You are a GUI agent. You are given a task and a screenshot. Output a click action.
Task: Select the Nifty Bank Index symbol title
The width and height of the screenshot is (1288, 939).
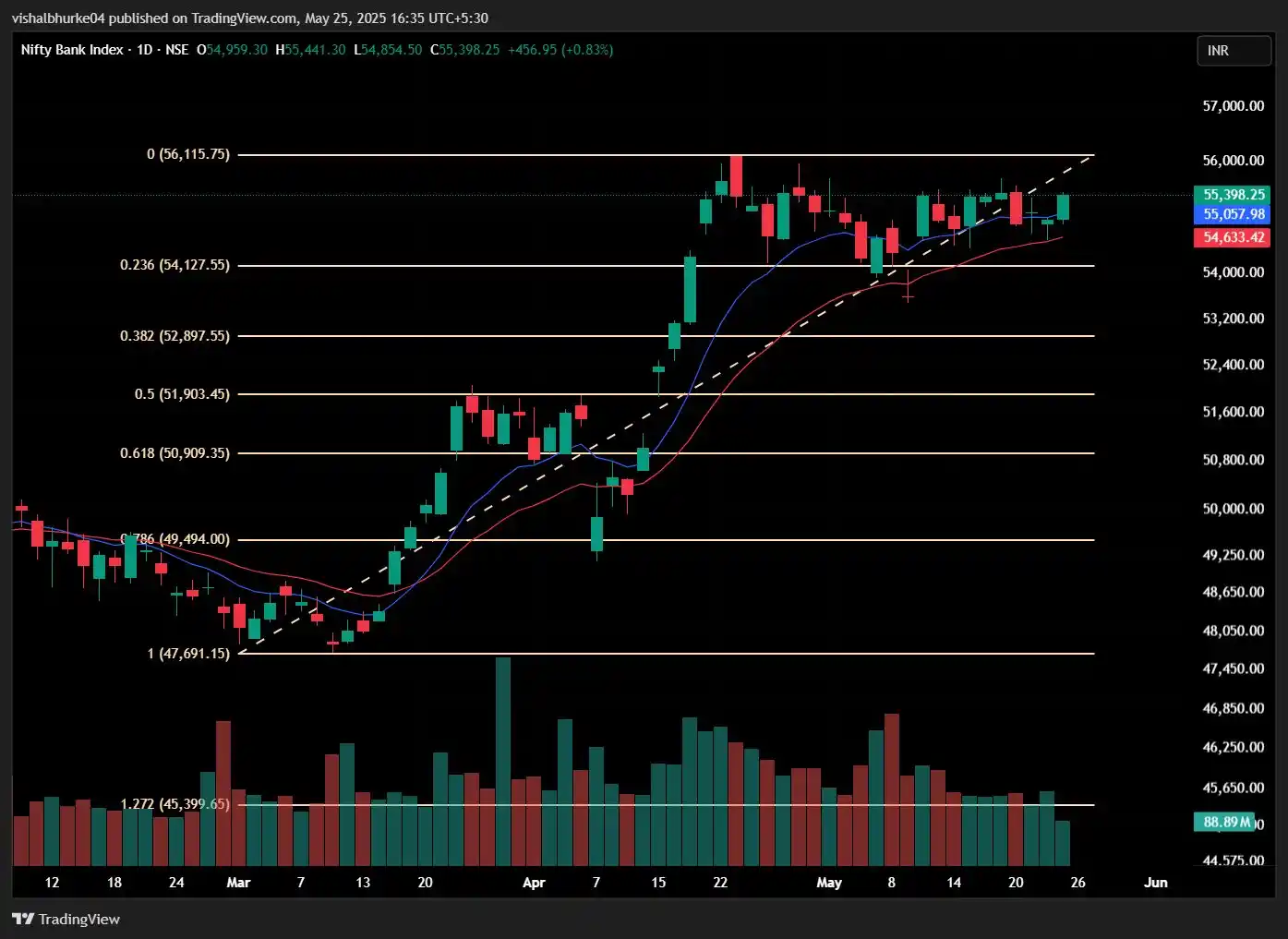(x=72, y=50)
